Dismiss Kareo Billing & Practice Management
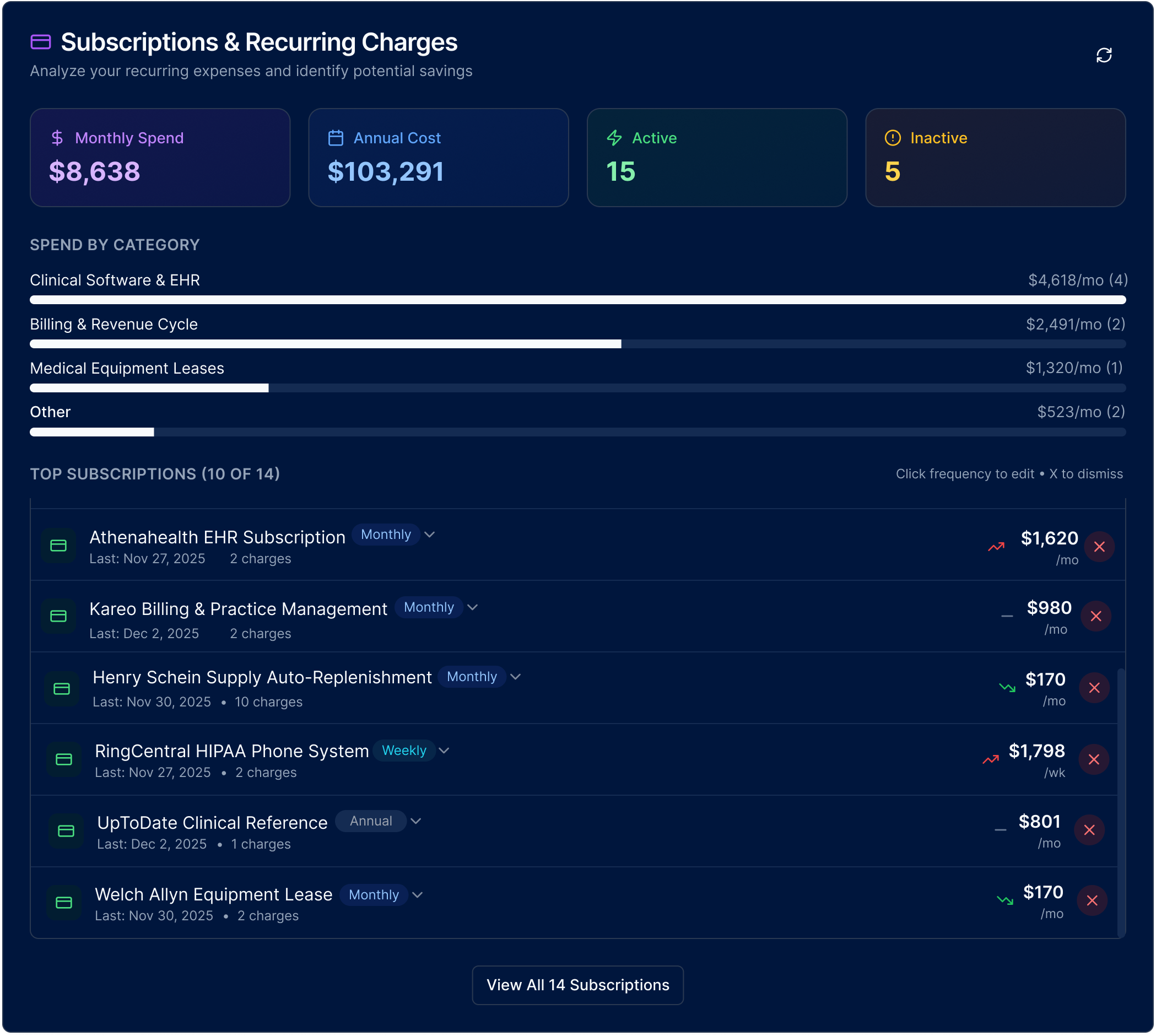1156x1036 pixels. click(1096, 616)
